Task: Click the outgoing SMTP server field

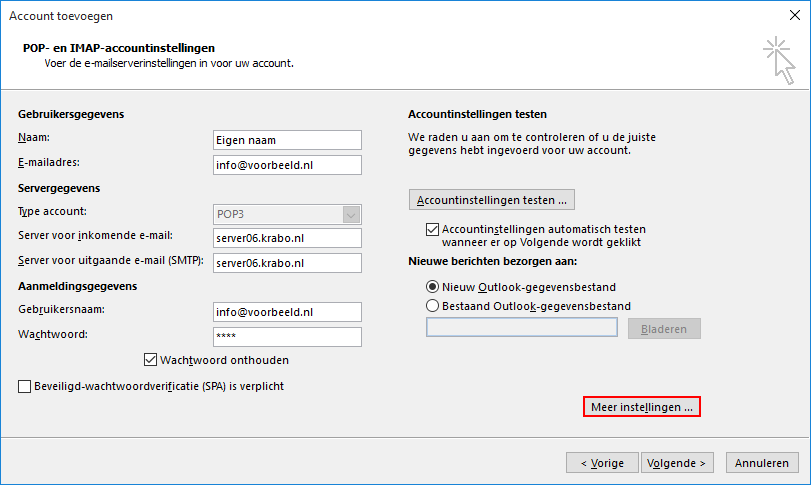Action: pos(287,263)
